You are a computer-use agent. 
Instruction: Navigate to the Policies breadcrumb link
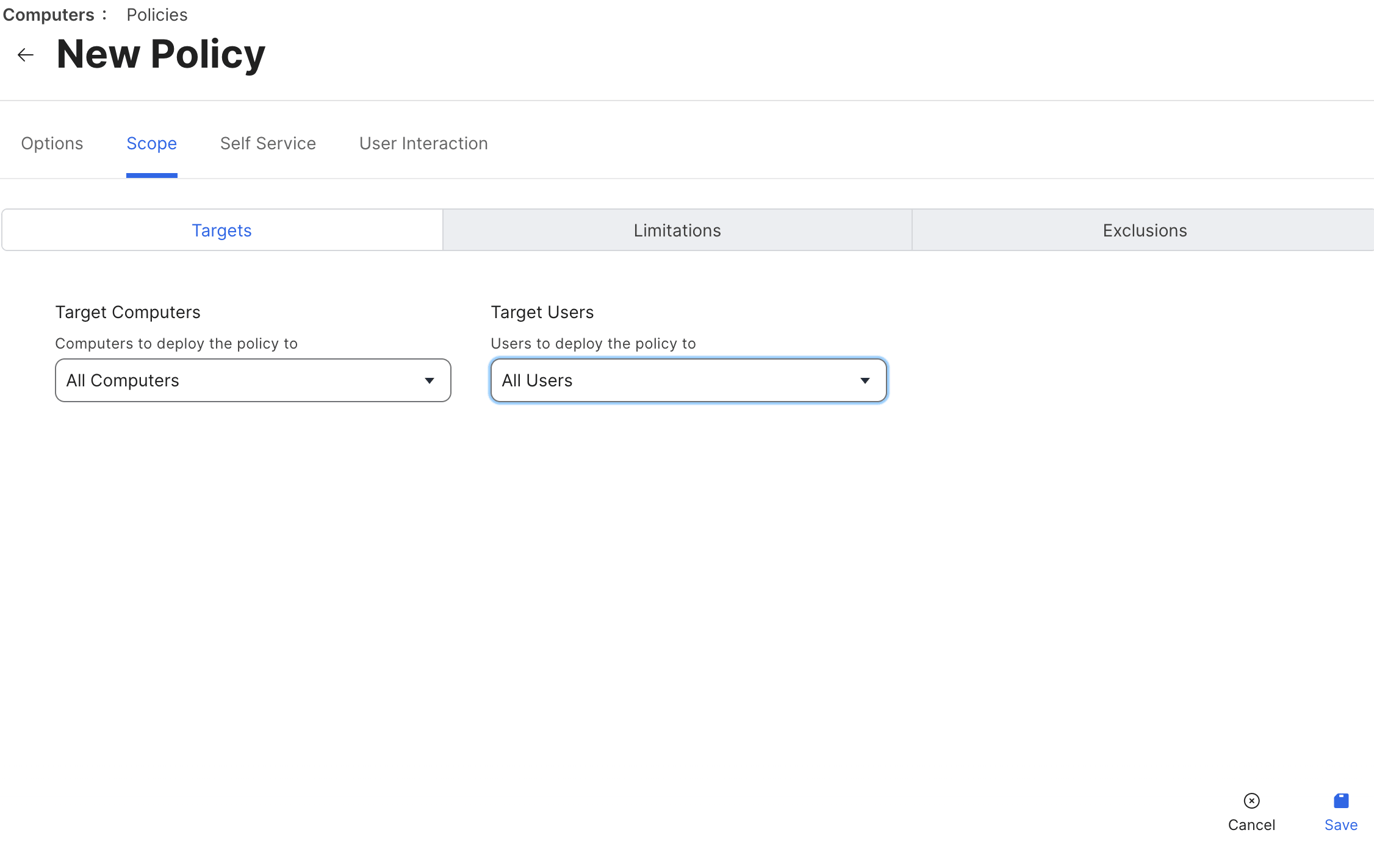[157, 15]
